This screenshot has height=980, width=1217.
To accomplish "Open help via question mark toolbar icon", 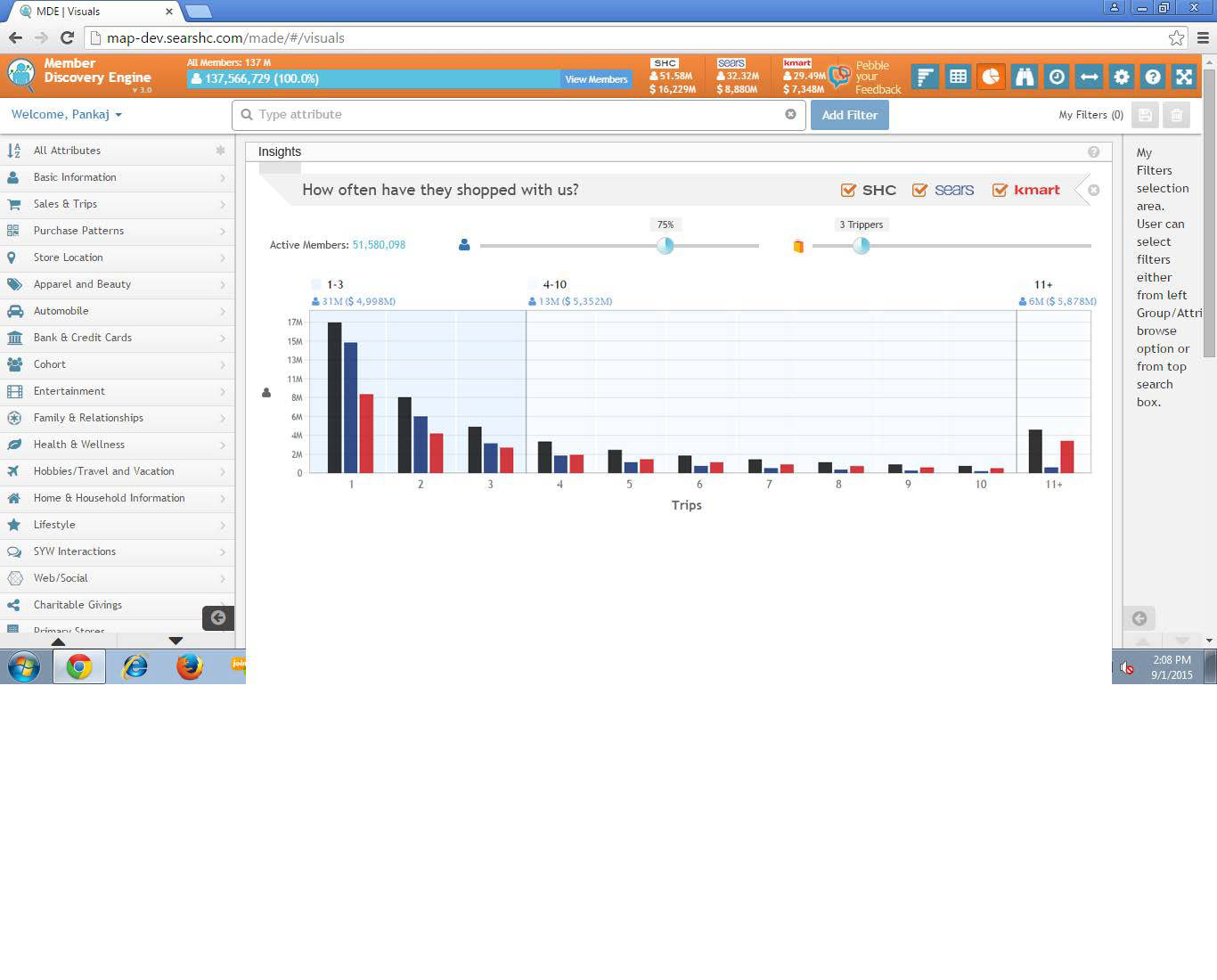I will click(1153, 78).
